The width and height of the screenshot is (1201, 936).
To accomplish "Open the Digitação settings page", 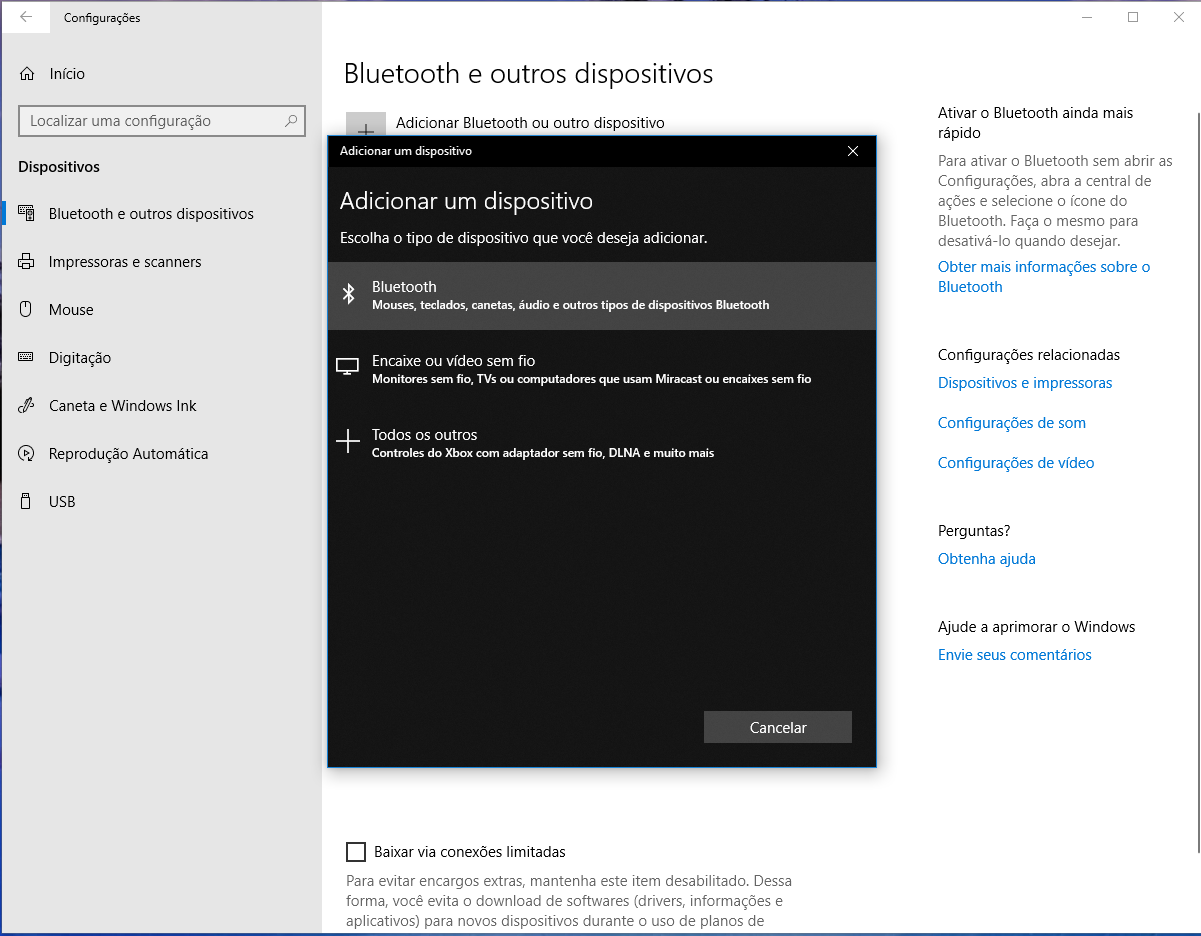I will click(80, 358).
